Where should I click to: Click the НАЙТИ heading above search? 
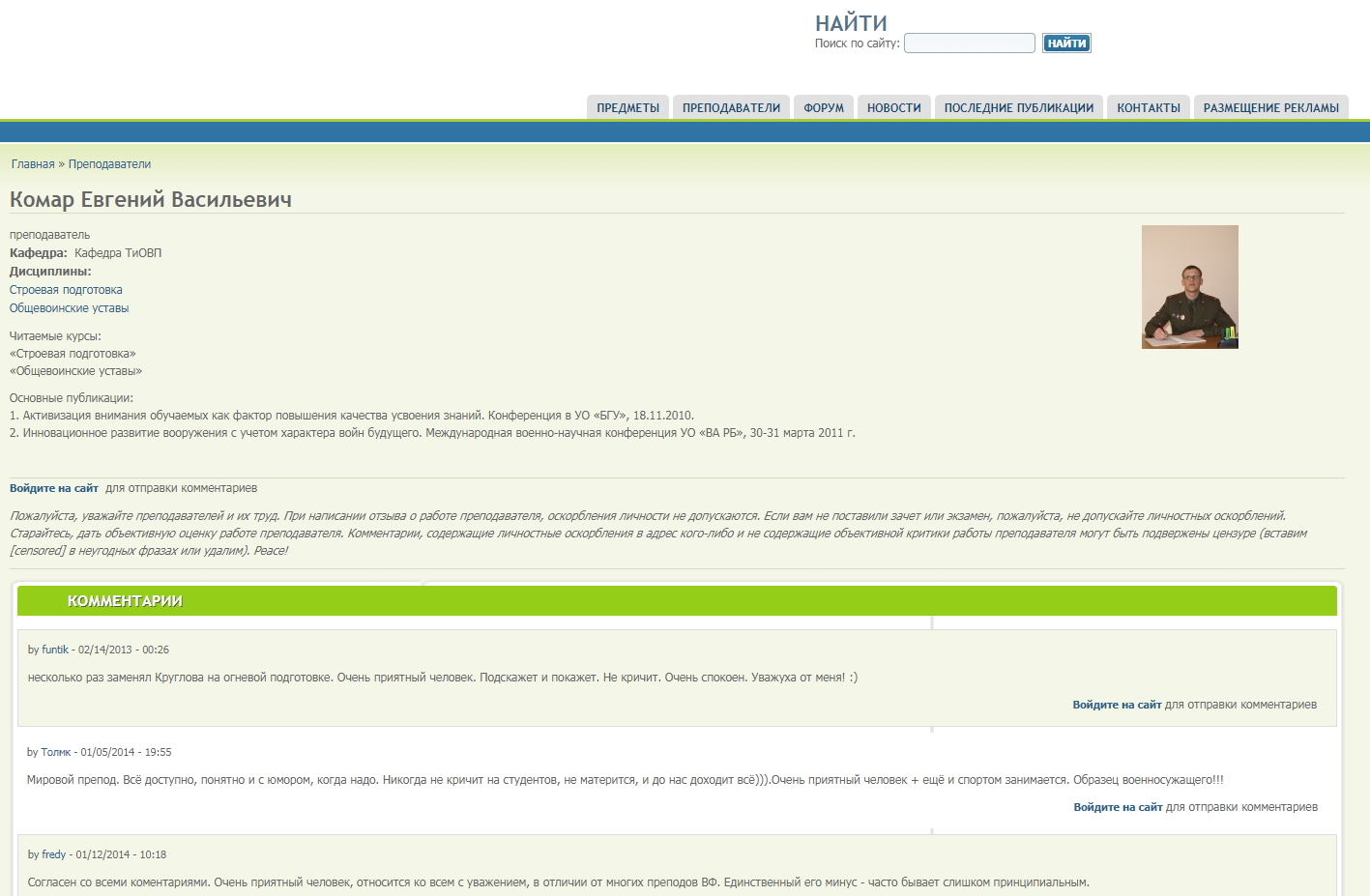851,23
